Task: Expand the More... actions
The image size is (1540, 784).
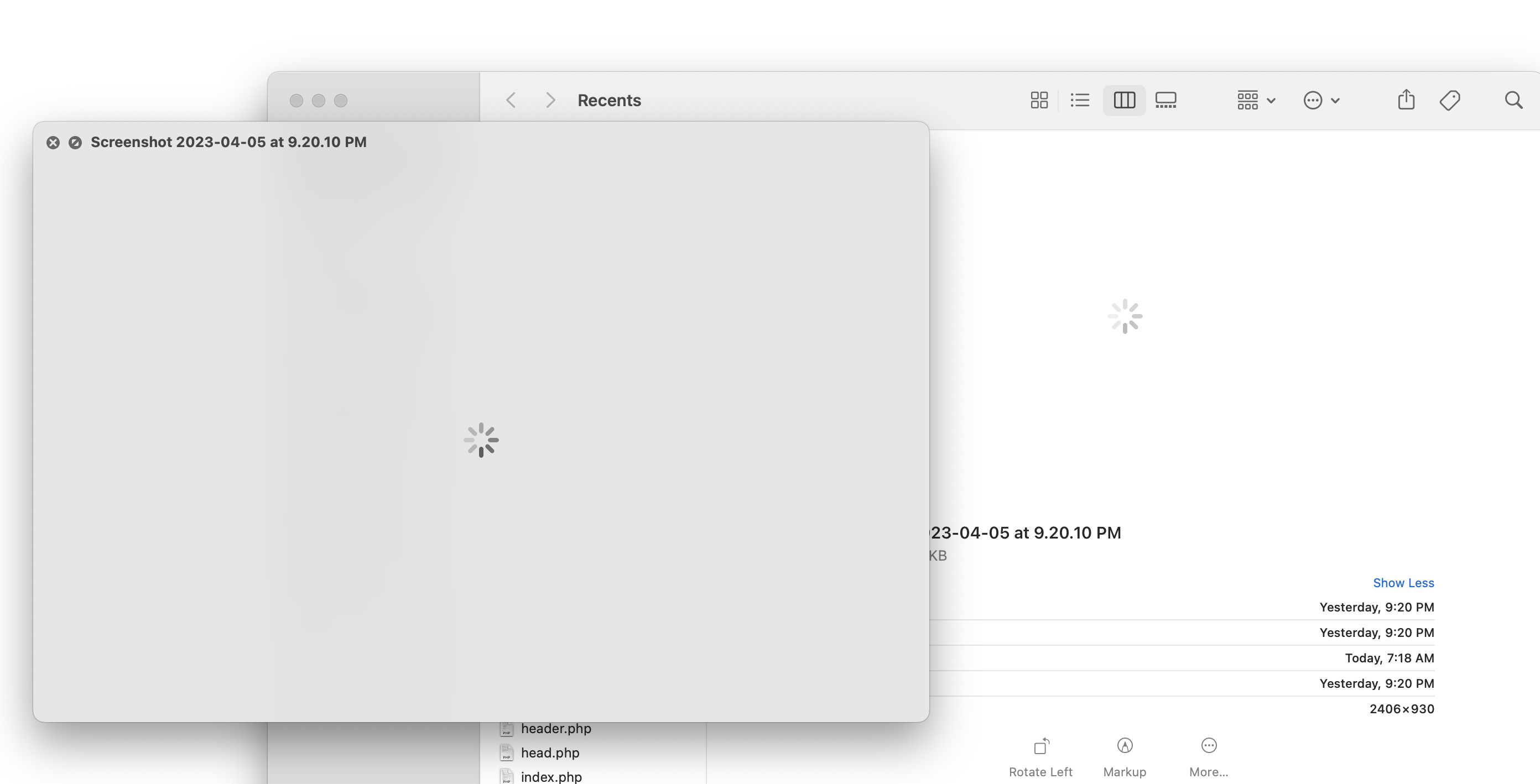Action: (x=1208, y=756)
